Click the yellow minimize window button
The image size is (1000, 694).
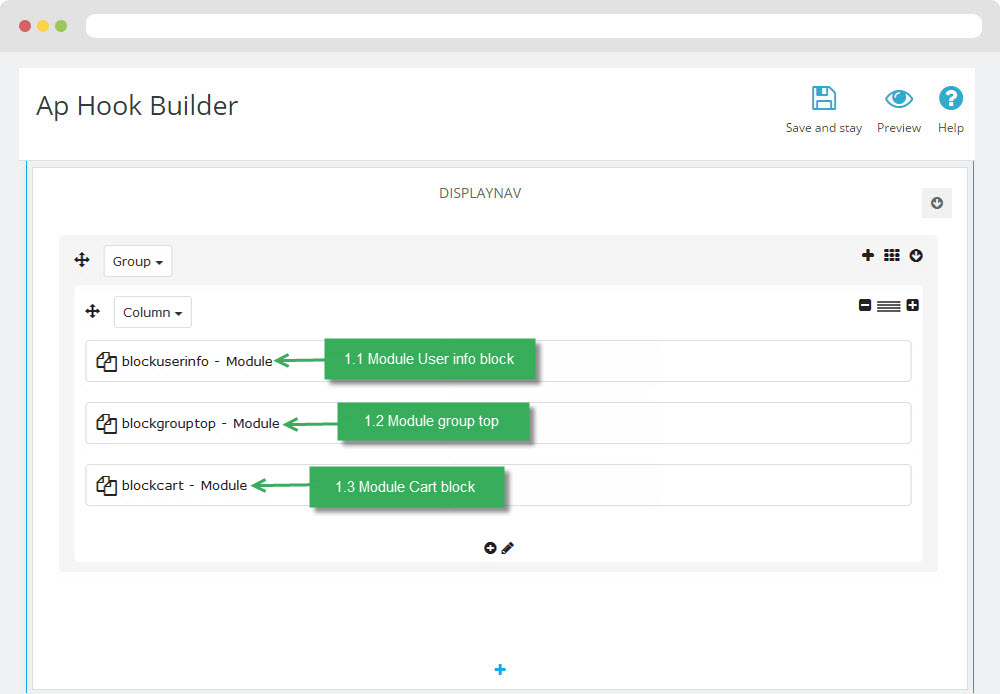coord(43,26)
